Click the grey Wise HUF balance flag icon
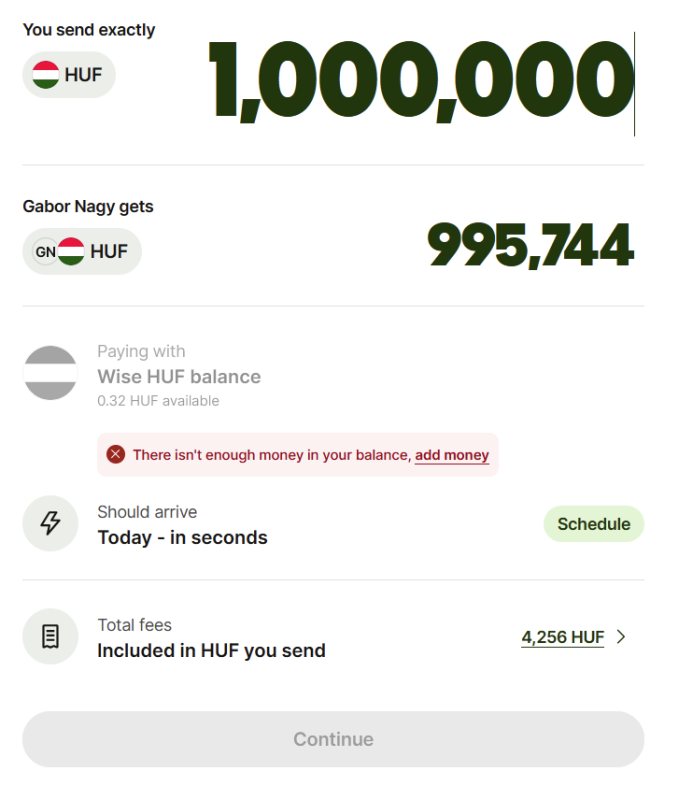This screenshot has width=693, height=800. 51,373
